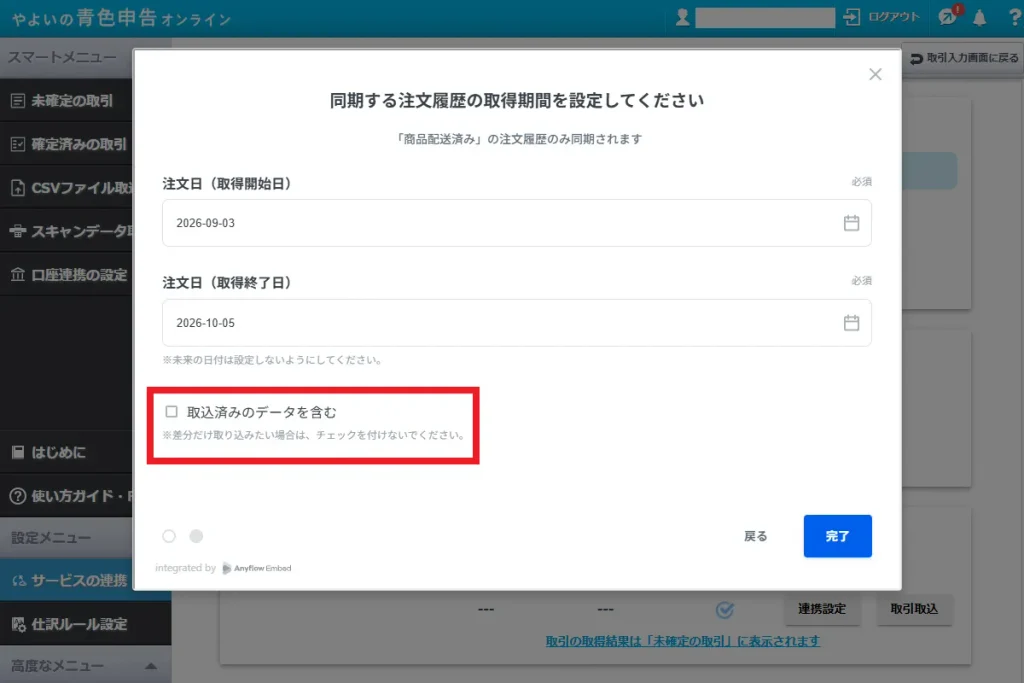Viewport: 1024px width, 683px height.
Task: Click the 完了 button
Action: click(837, 536)
